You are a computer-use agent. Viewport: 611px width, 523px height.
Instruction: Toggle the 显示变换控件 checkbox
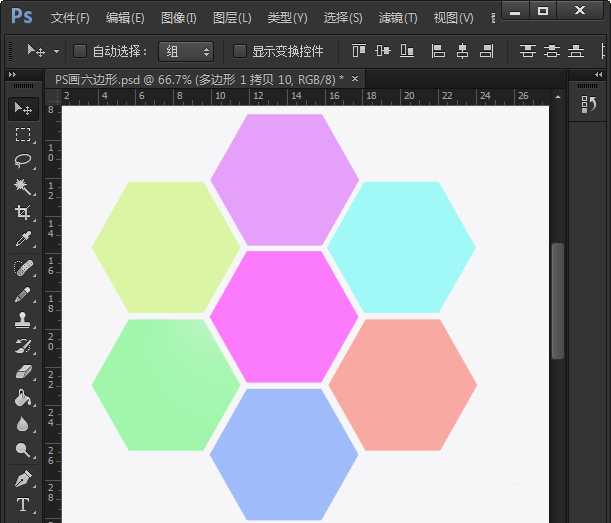tap(239, 51)
